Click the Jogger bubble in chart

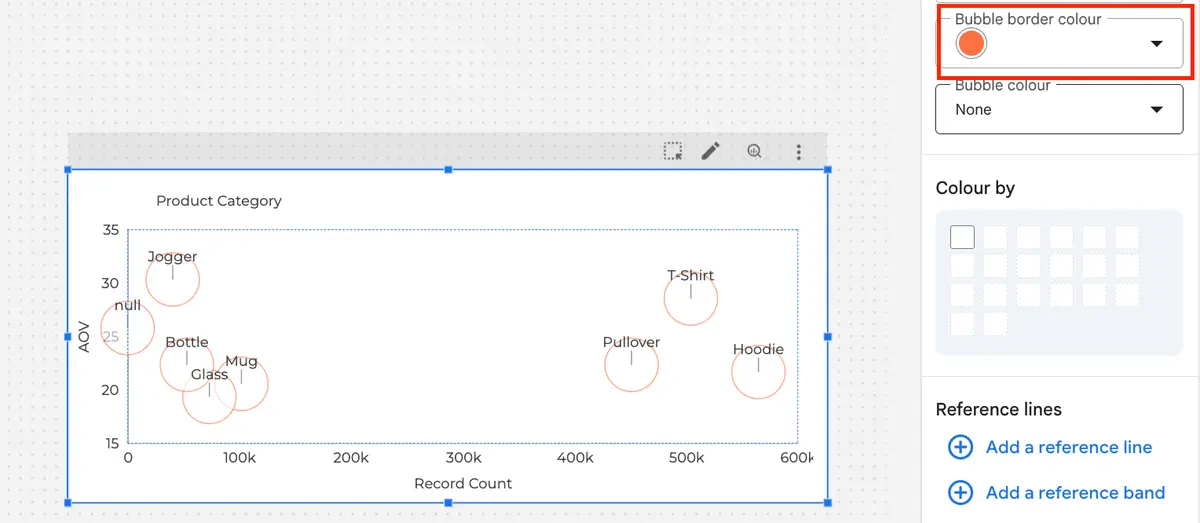point(172,279)
